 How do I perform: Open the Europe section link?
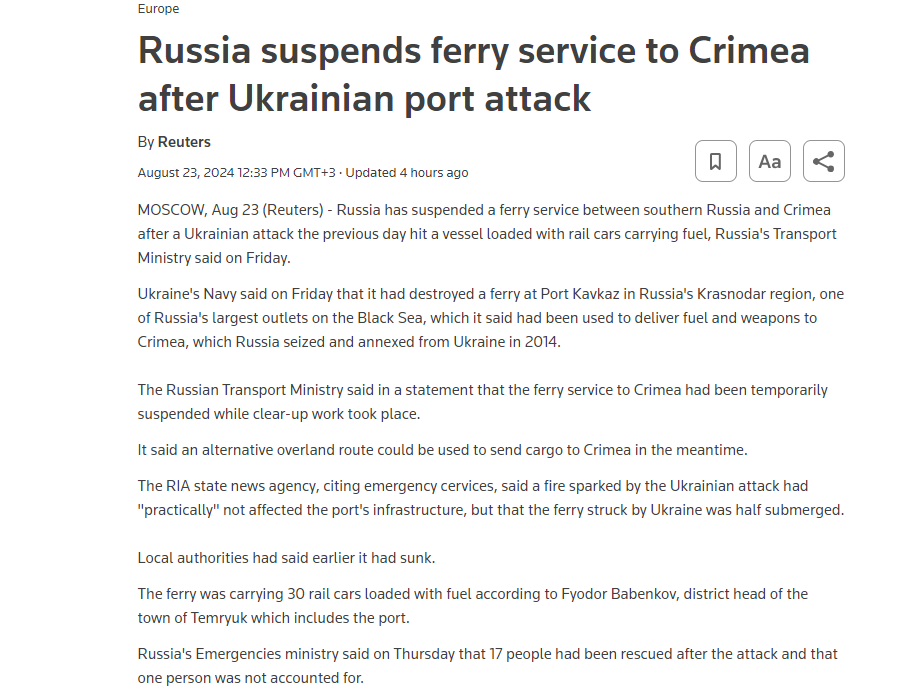pos(158,9)
